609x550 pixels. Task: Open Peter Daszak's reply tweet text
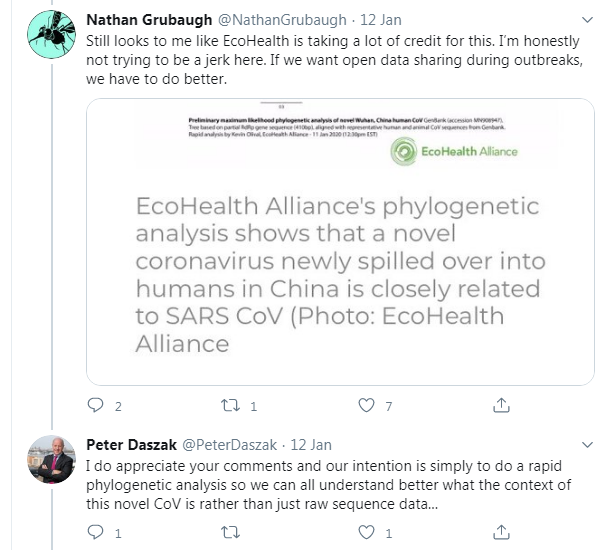[330, 483]
